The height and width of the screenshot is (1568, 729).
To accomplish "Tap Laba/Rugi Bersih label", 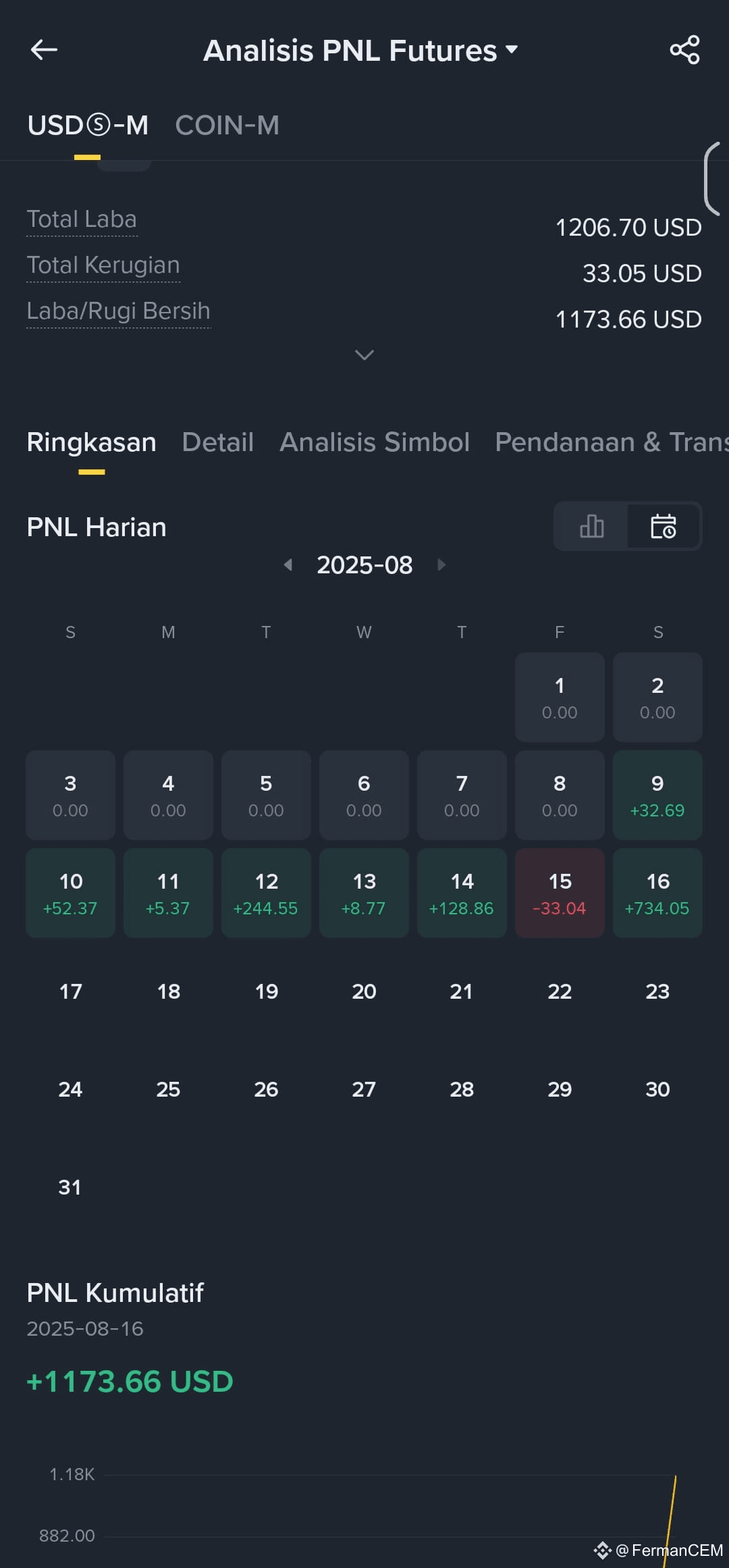I will click(118, 311).
